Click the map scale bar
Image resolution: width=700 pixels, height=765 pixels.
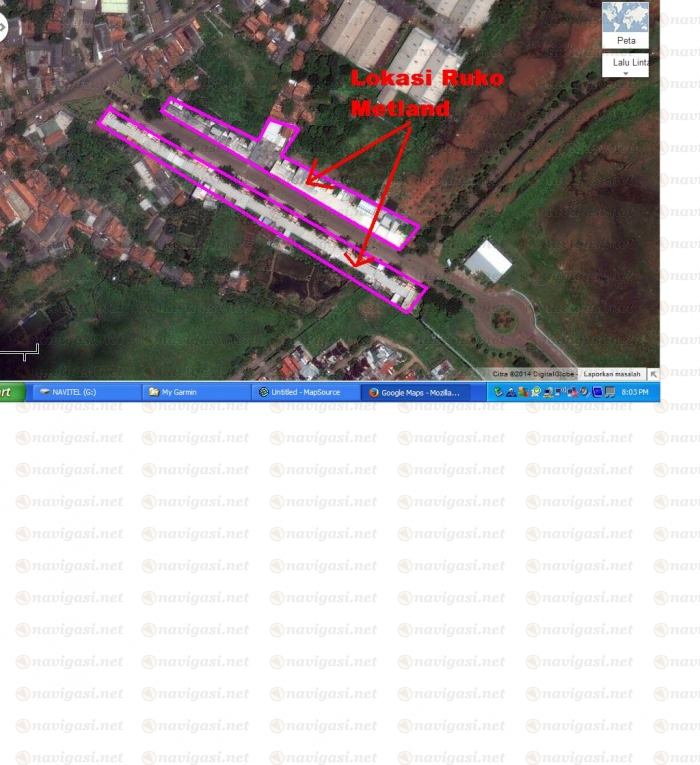18,350
